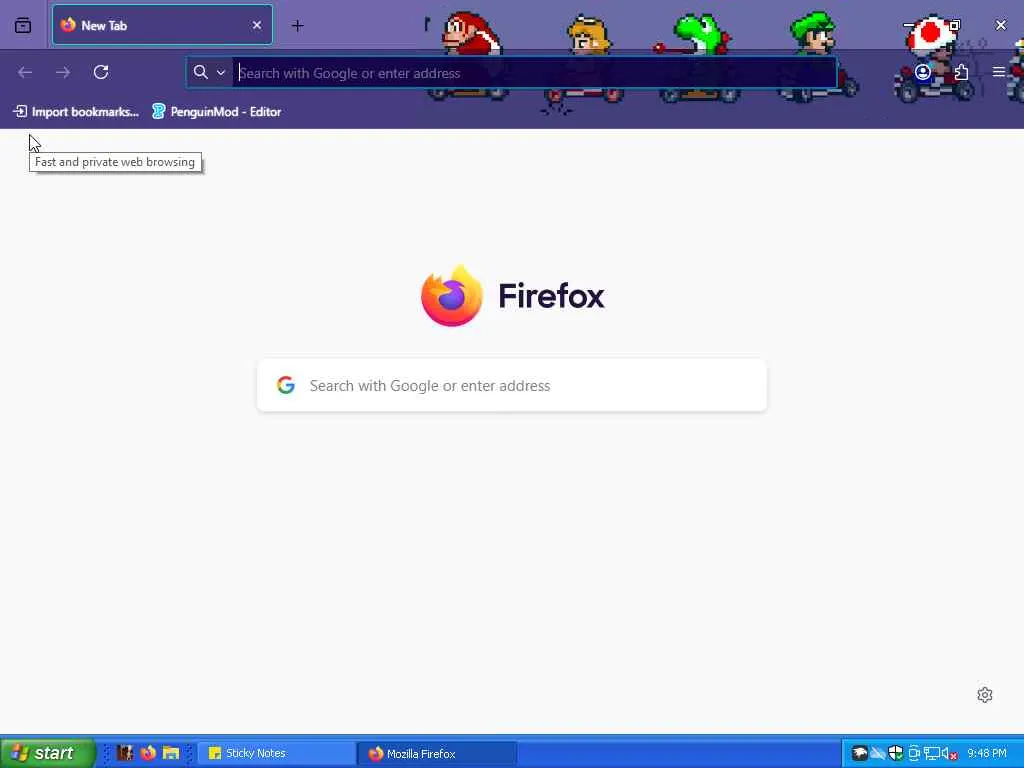Go forward one page
This screenshot has height=768, width=1024.
click(x=63, y=72)
